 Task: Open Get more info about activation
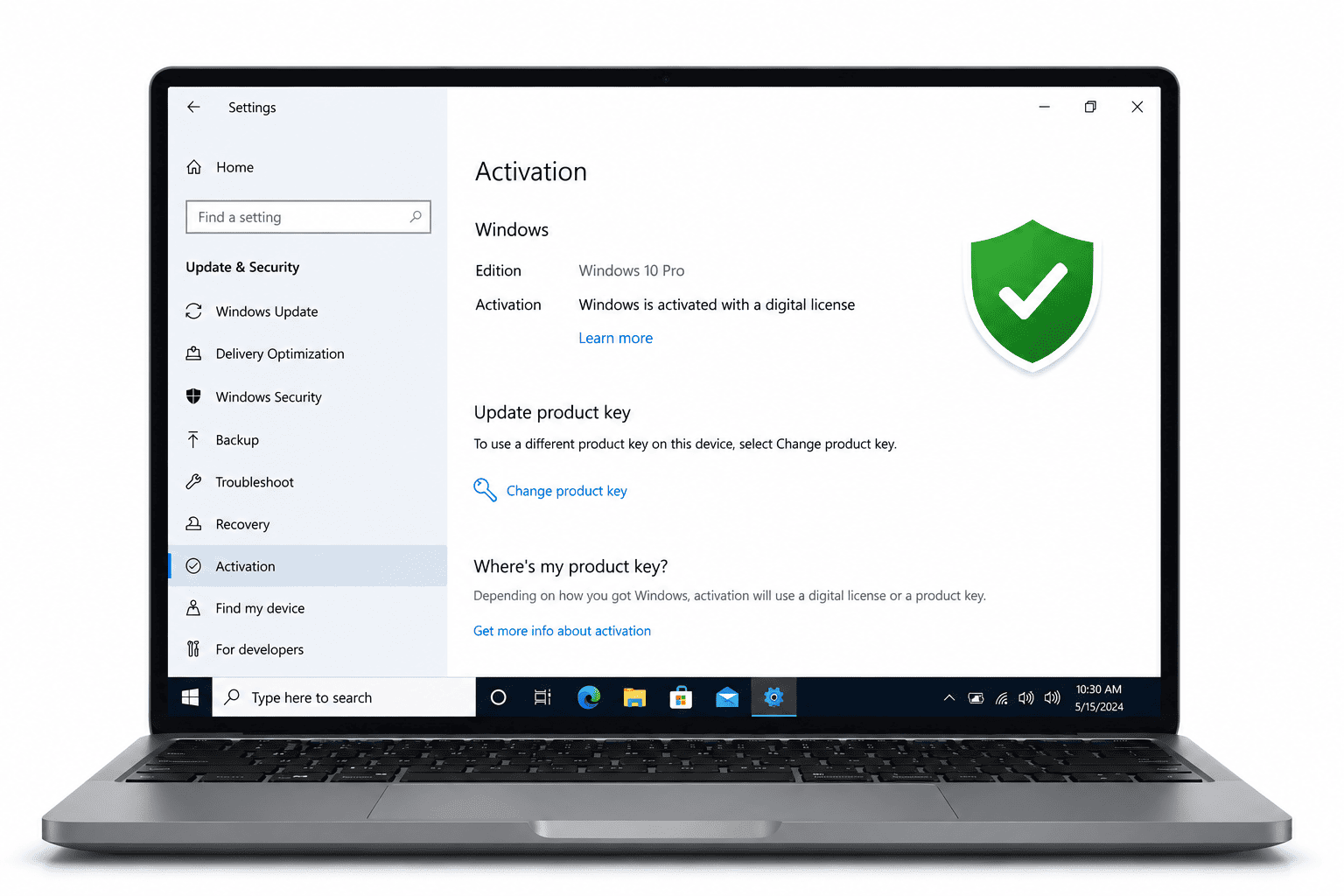pos(562,631)
